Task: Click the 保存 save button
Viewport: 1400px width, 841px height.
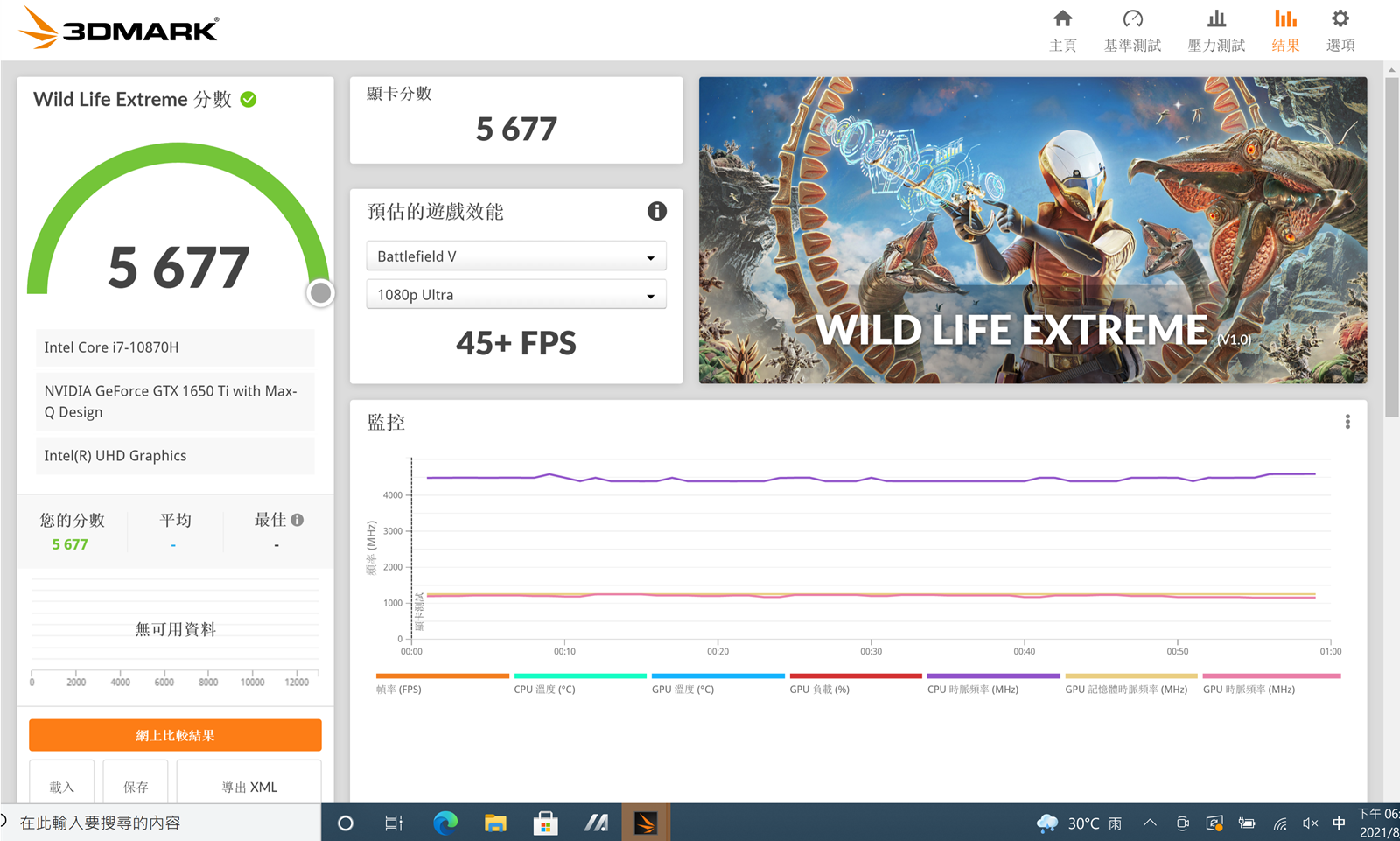Action: click(x=136, y=786)
